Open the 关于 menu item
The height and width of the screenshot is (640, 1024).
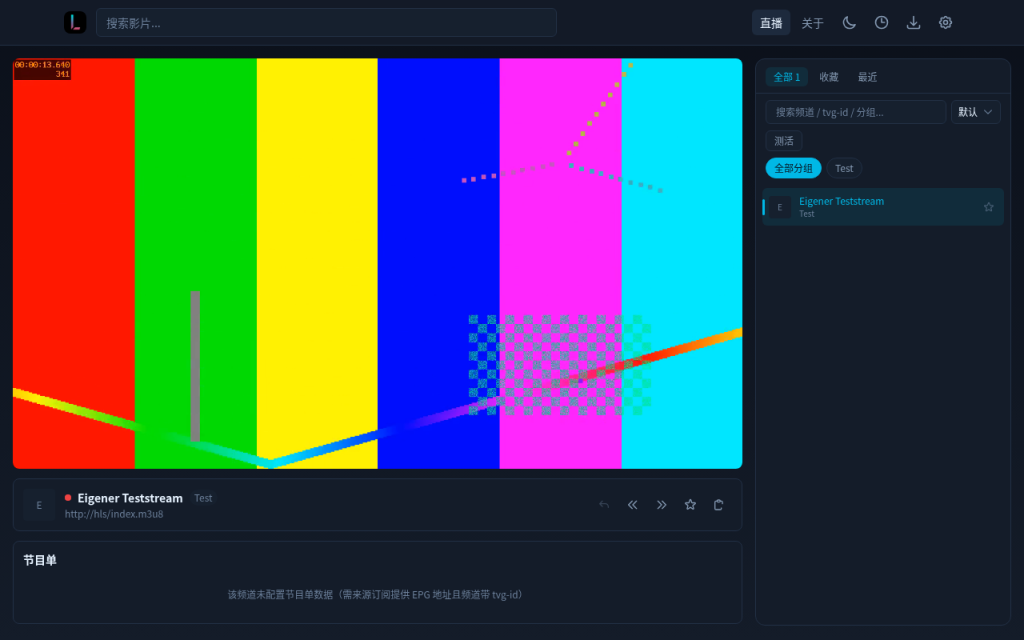click(x=812, y=23)
